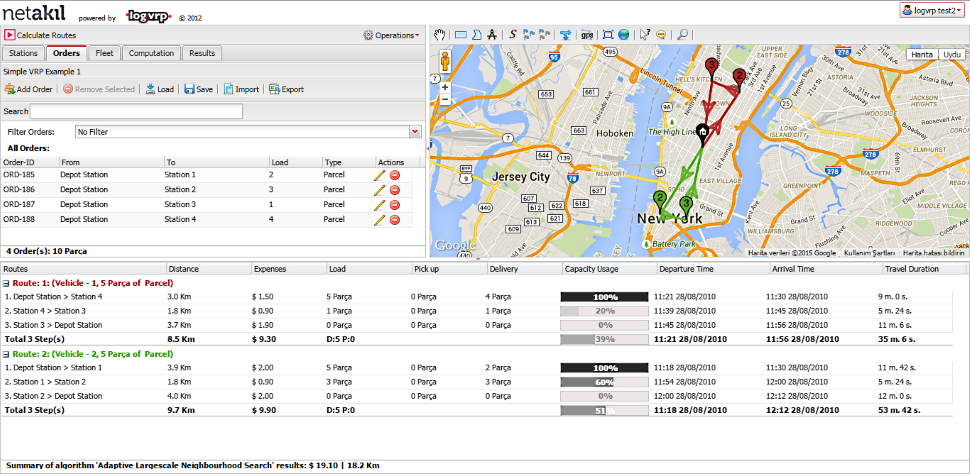
Task: Collapse Route 1 group
Action: [6, 282]
